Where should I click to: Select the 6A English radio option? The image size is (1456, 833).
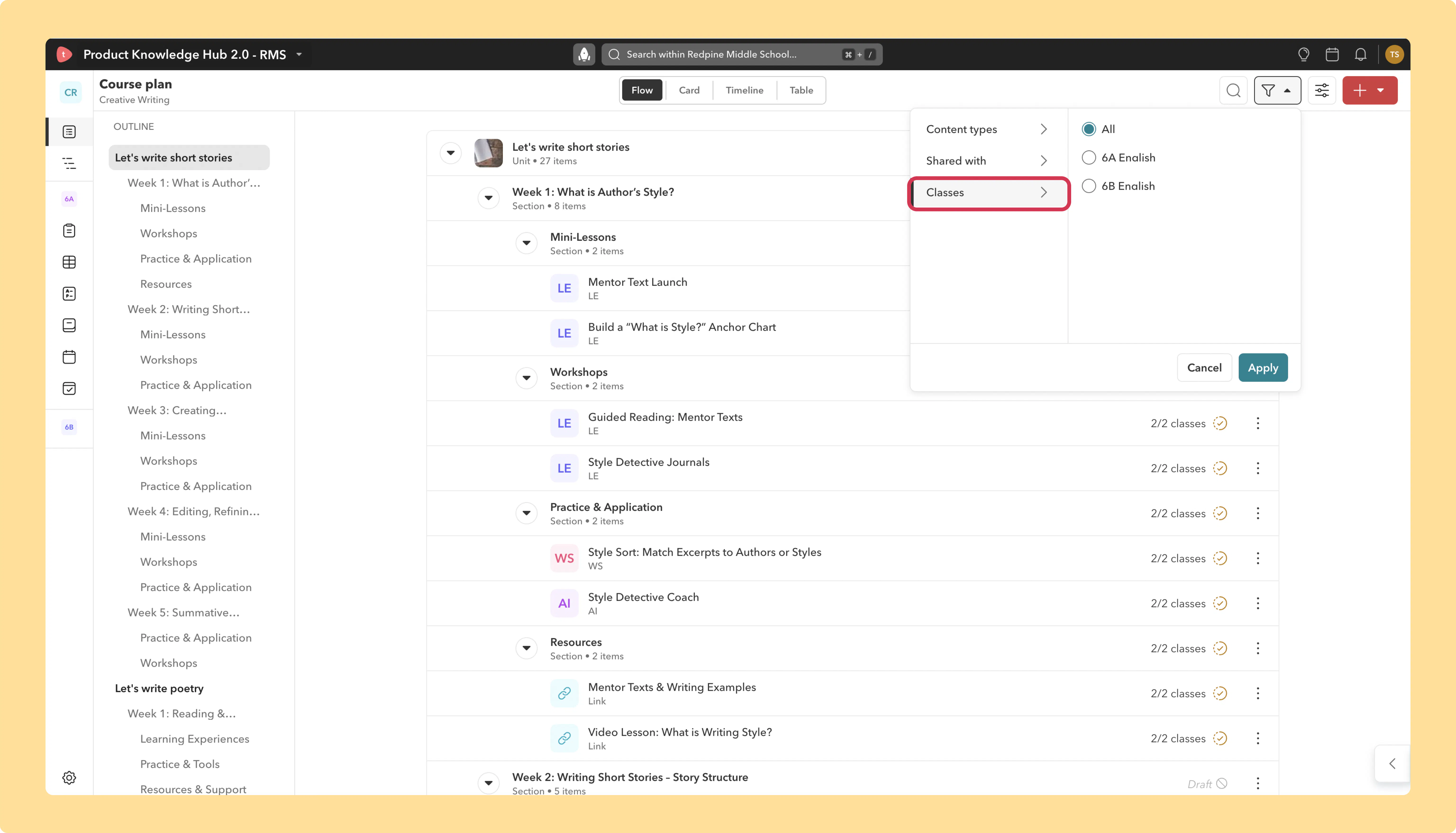point(1089,157)
